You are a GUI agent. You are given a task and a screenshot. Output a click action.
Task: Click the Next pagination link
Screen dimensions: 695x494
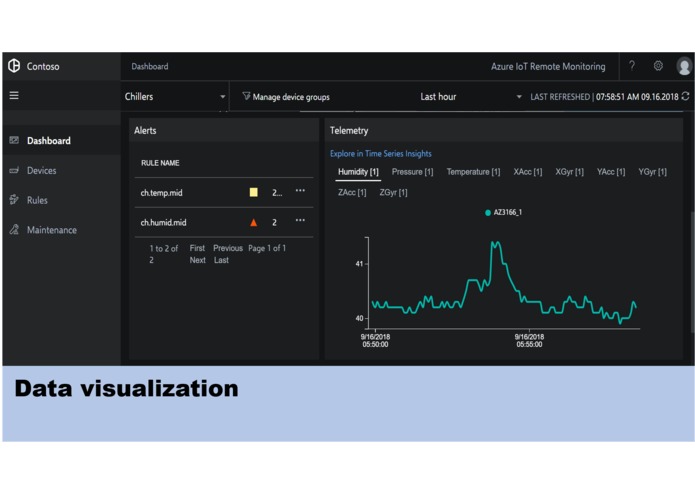pyautogui.click(x=197, y=260)
